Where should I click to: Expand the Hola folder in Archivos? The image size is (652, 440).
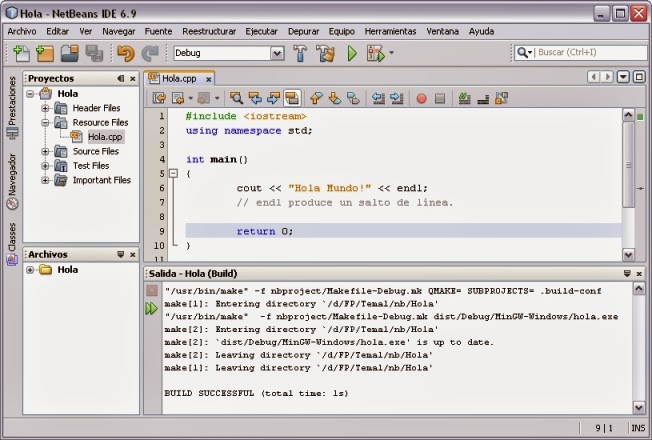(30, 270)
